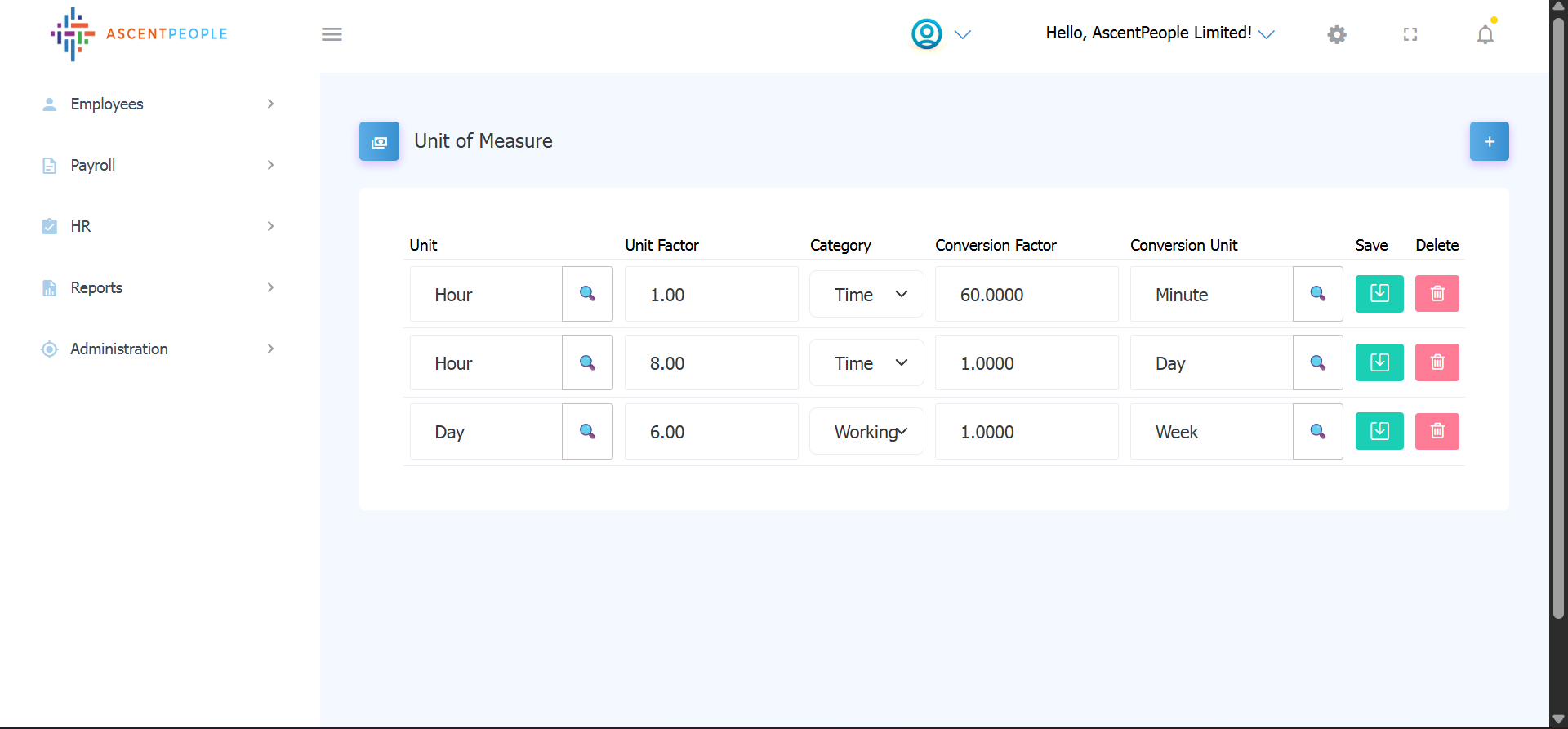Viewport: 1568px width, 729px height.
Task: Open the settings gear icon
Action: pos(1337,34)
